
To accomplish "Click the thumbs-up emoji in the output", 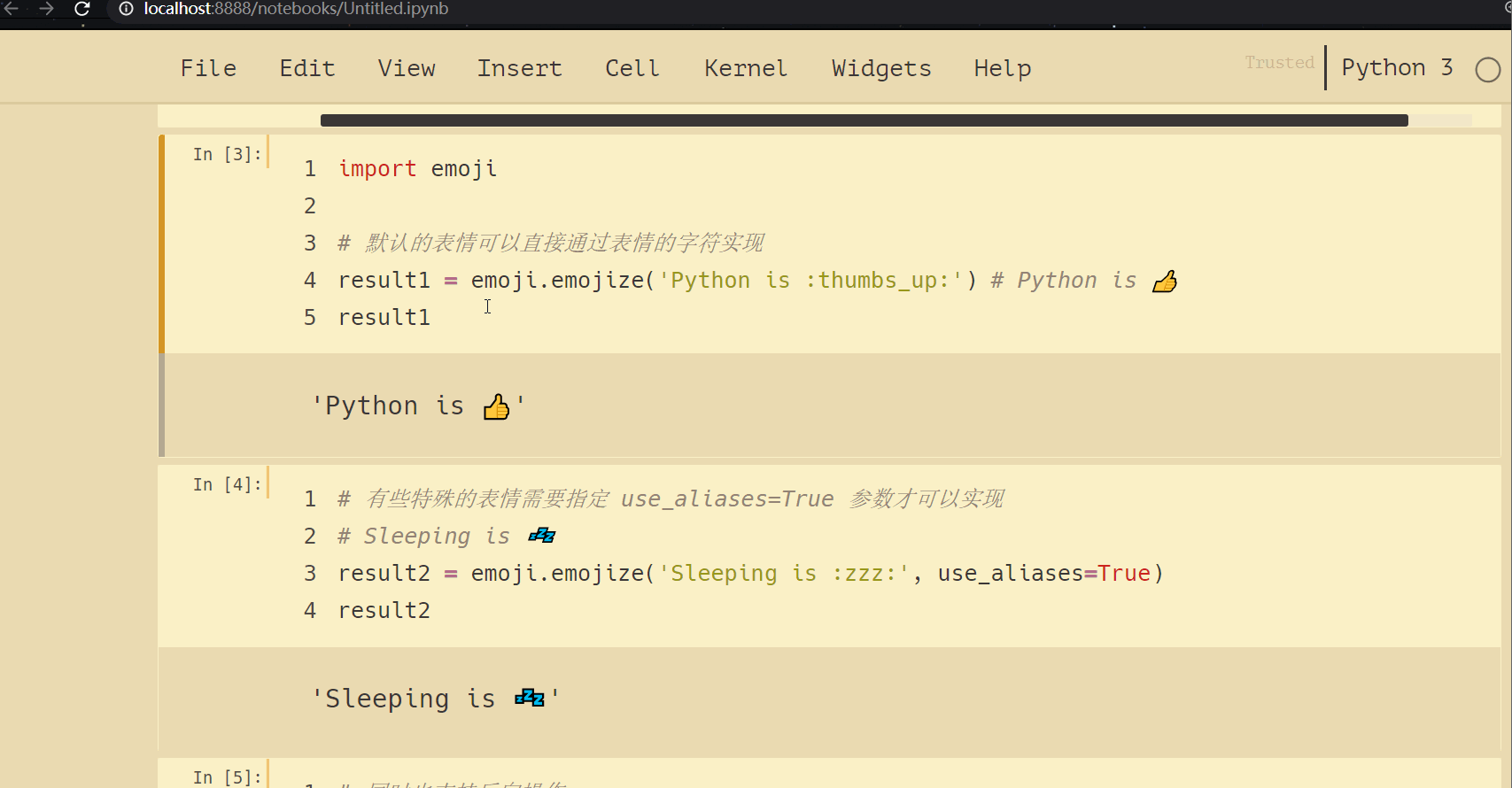I will pos(497,406).
